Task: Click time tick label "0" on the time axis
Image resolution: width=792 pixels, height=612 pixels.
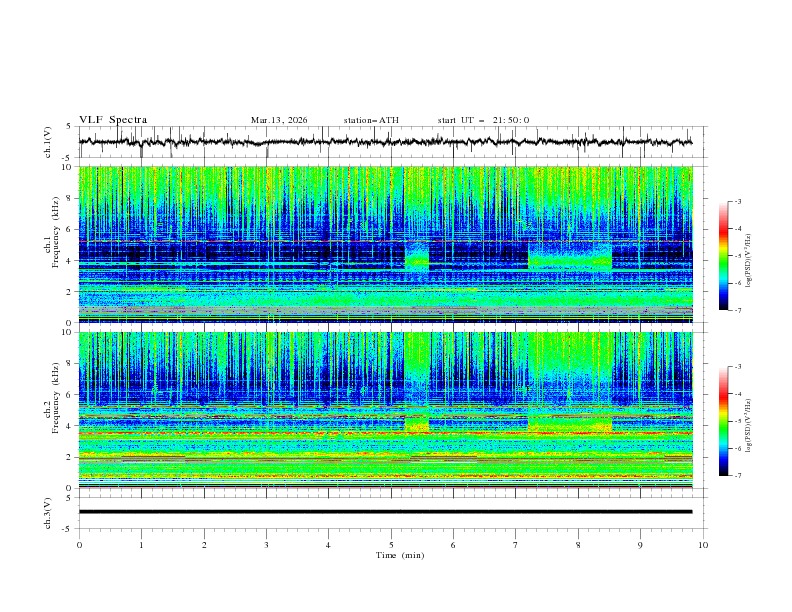Action: 79,545
